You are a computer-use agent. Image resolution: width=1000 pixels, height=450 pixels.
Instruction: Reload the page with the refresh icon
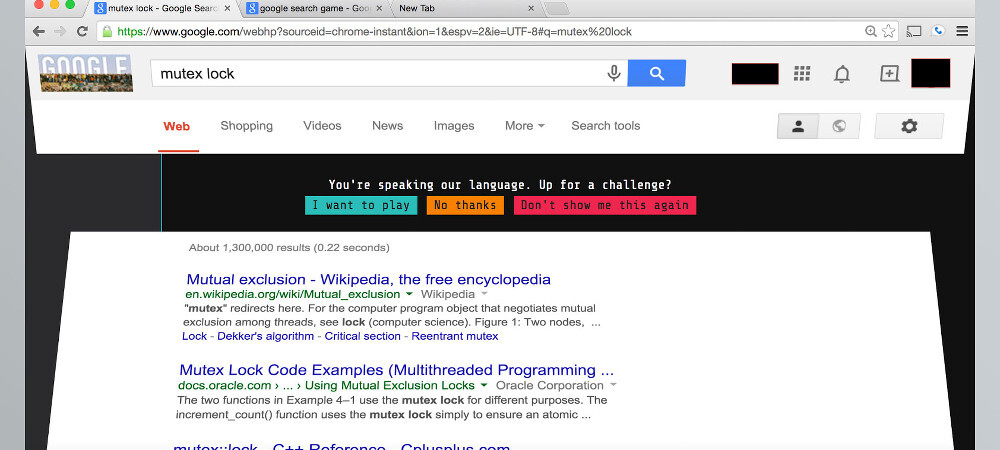coord(82,31)
